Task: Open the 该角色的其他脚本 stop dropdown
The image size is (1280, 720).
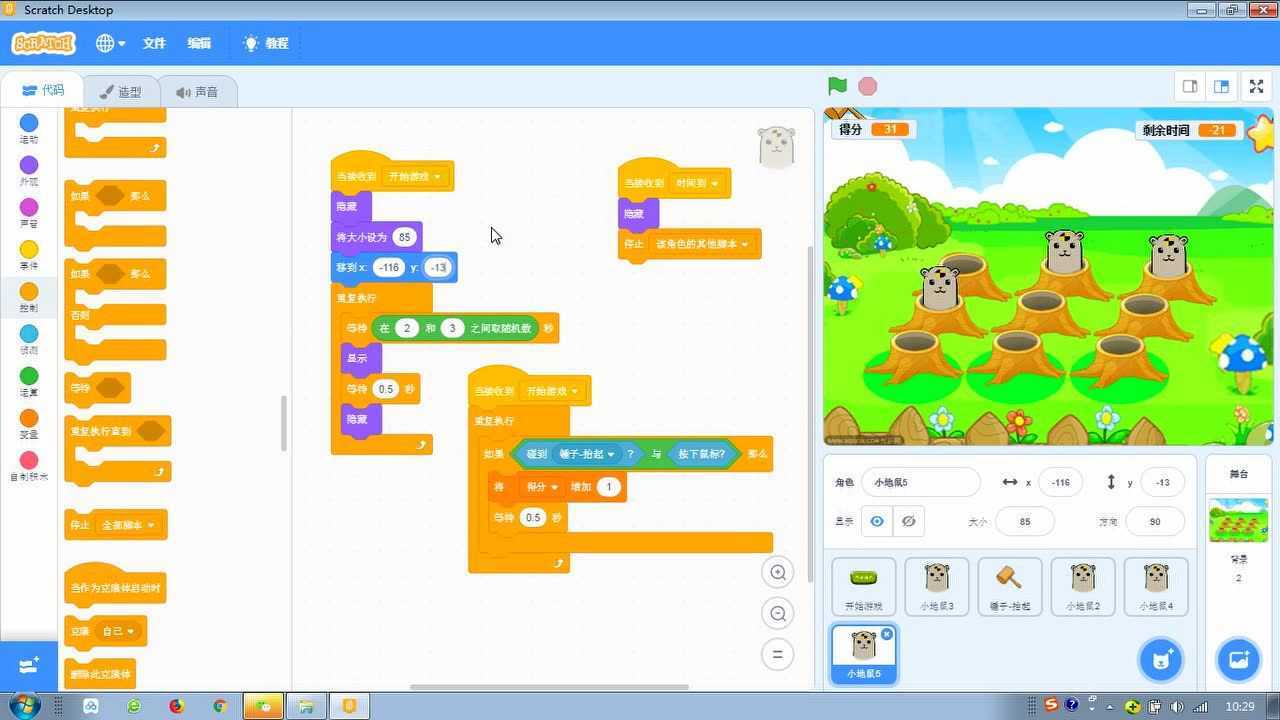Action: pyautogui.click(x=744, y=244)
